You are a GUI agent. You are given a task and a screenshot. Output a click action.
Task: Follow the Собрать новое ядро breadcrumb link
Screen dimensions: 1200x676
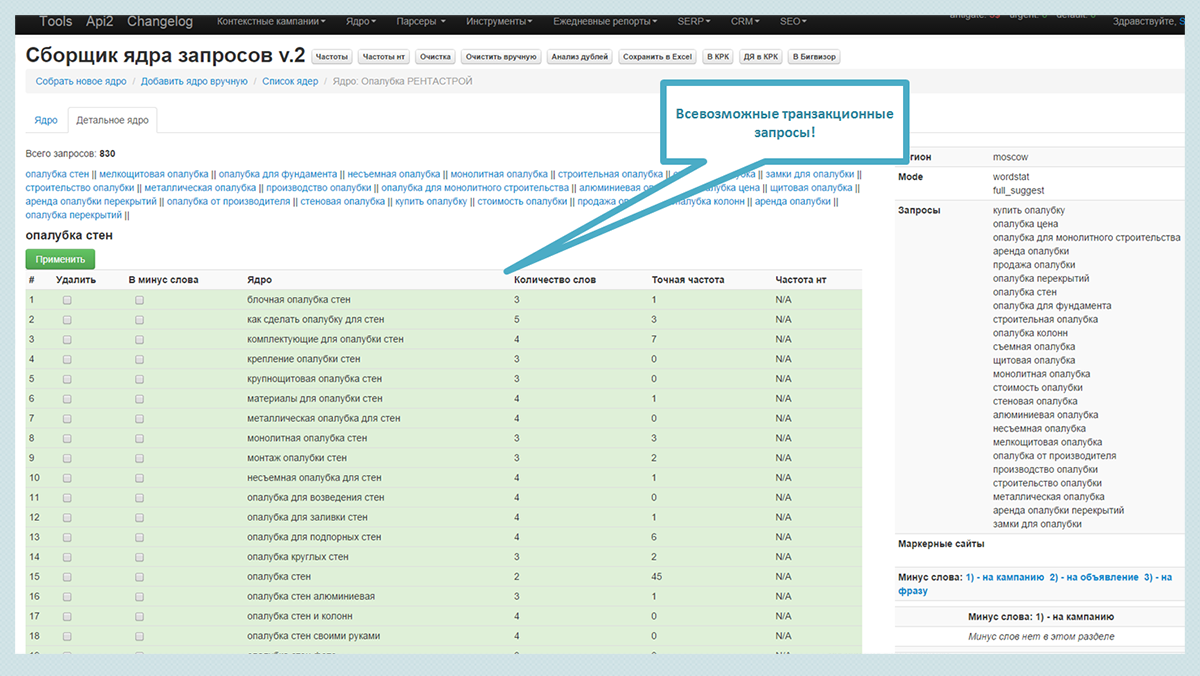click(81, 81)
